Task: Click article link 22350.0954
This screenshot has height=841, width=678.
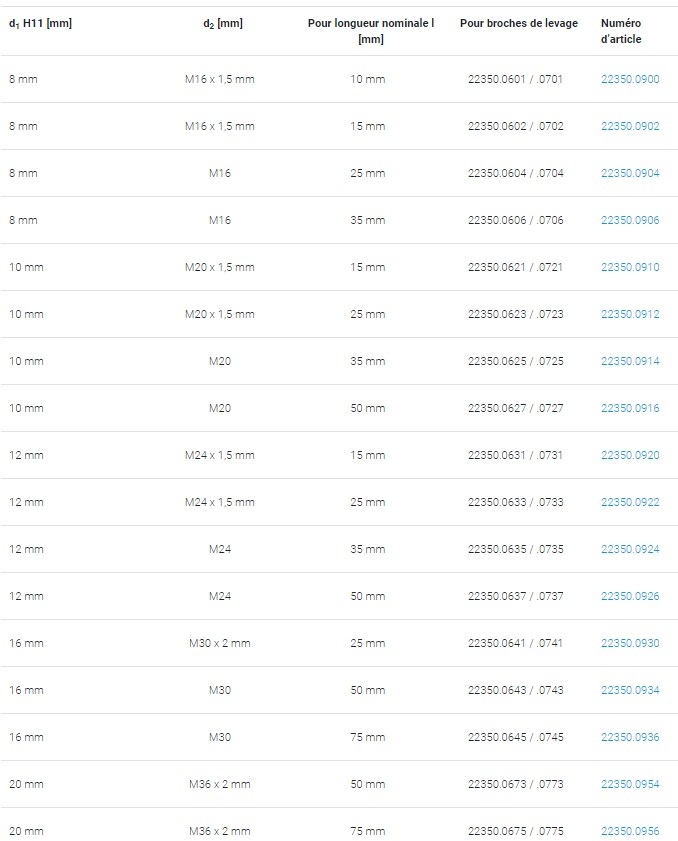Action: coord(630,784)
